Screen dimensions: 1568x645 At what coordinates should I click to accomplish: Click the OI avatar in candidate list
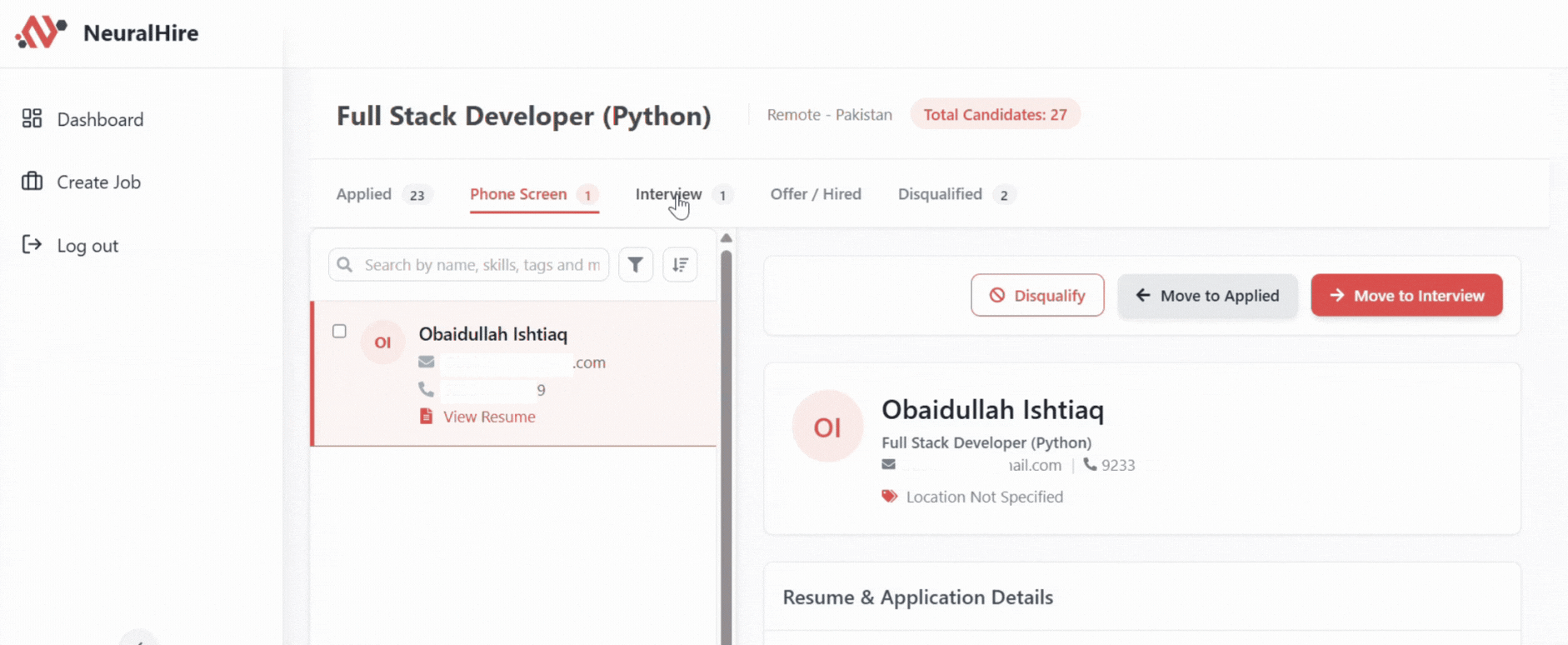point(382,342)
